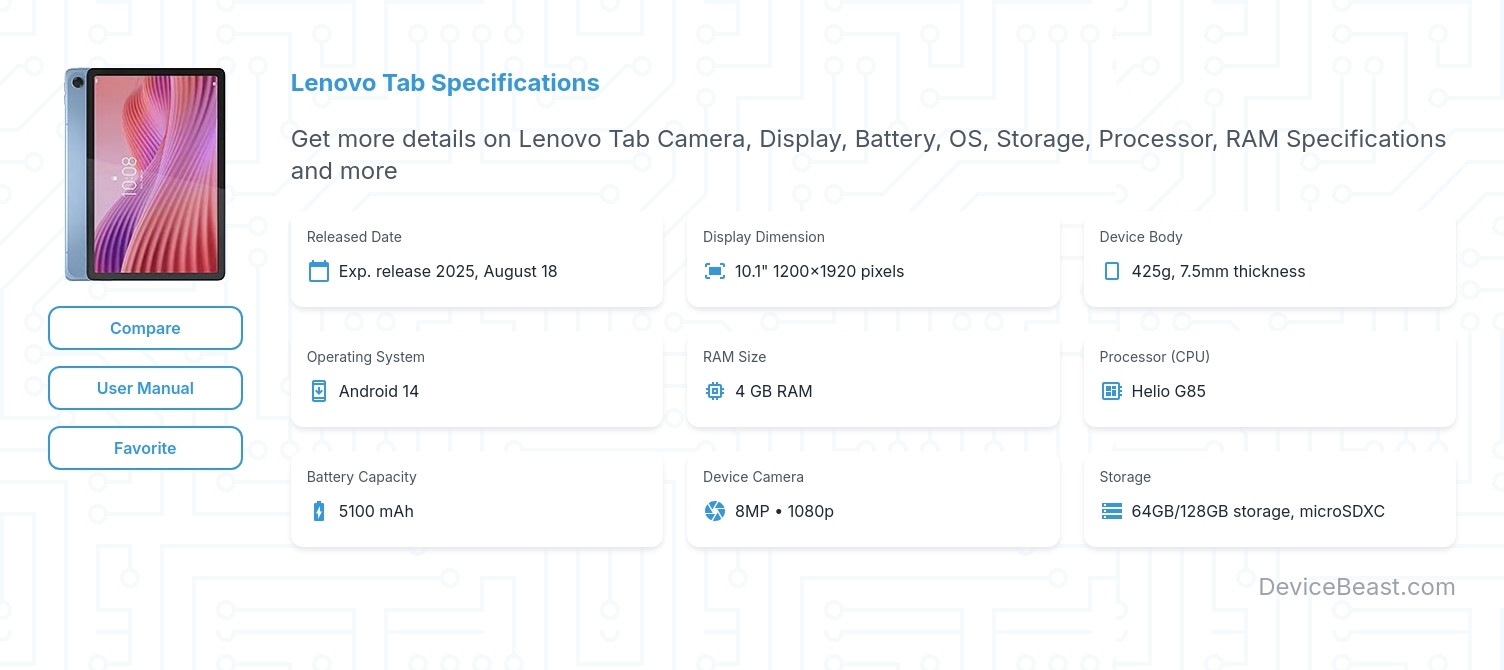Viewport: 1504px width, 670px height.
Task: Select the Released Date specification card
Action: pyautogui.click(x=476, y=256)
